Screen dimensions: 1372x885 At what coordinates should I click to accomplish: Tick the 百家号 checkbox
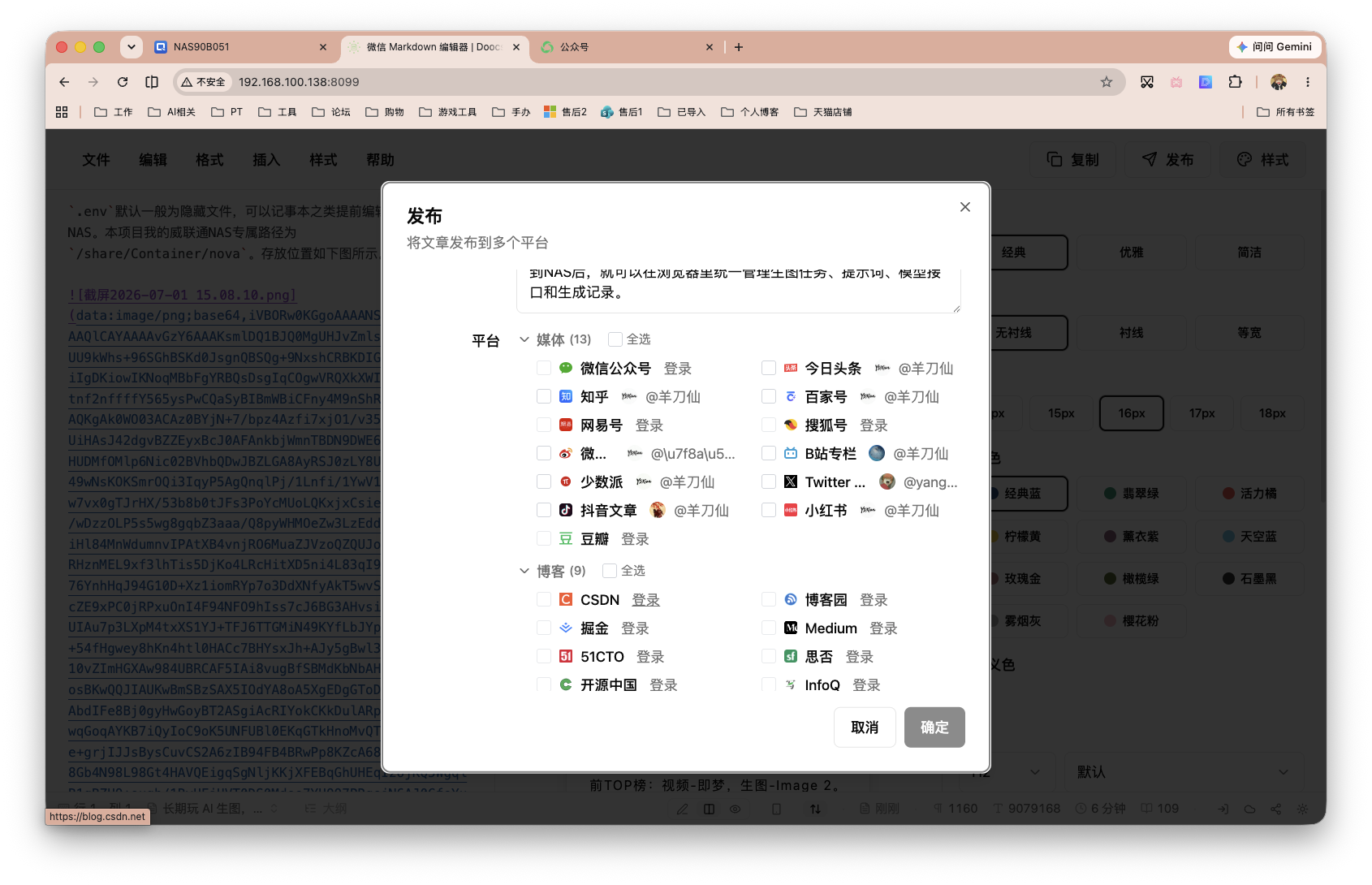tap(769, 397)
